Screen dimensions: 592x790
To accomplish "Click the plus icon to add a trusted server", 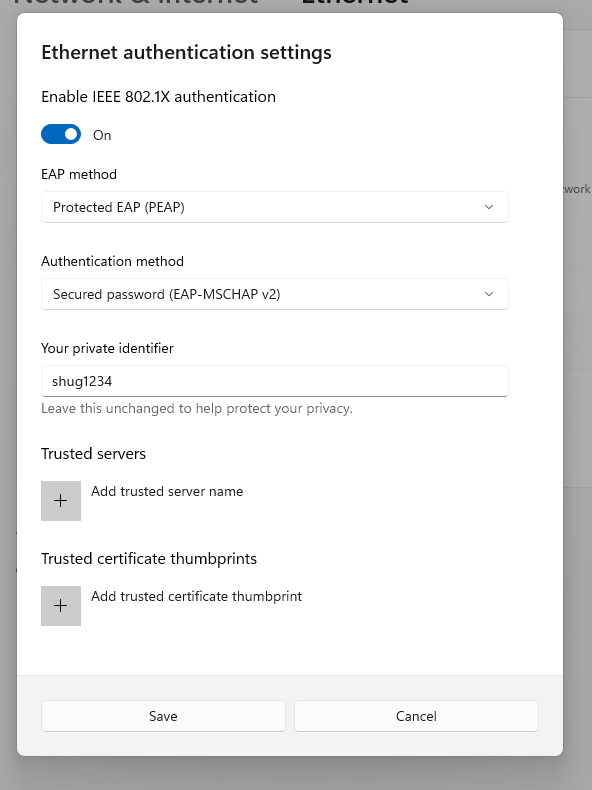I will pyautogui.click(x=61, y=501).
